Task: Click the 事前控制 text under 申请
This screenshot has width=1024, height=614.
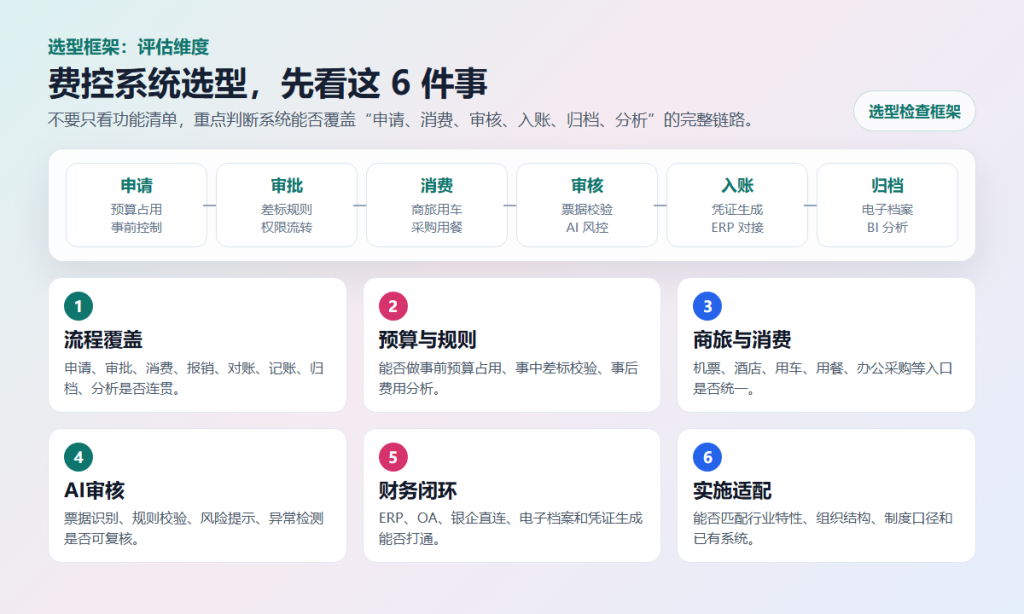Action: [136, 227]
